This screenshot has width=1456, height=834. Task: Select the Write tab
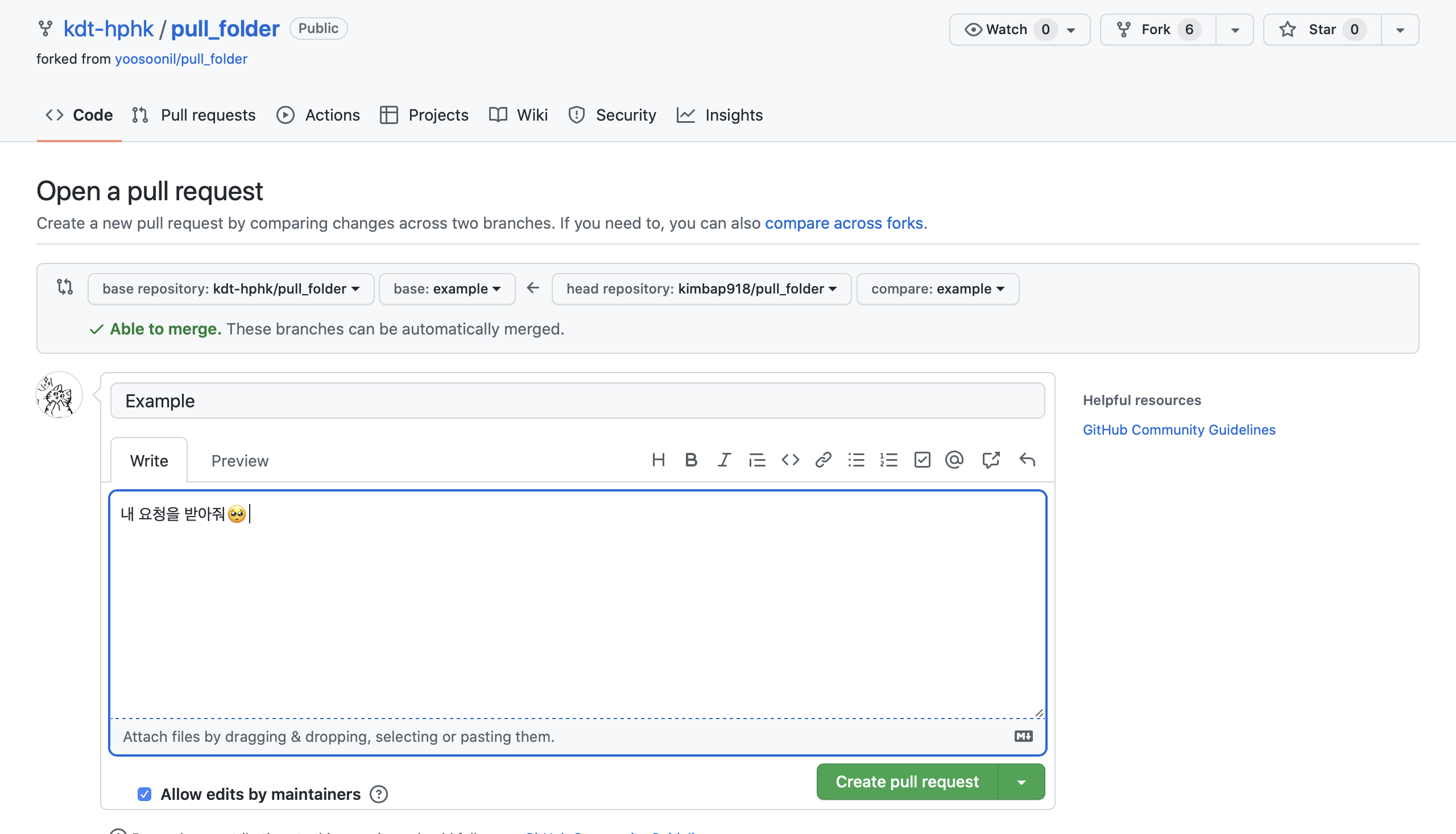[149, 461]
